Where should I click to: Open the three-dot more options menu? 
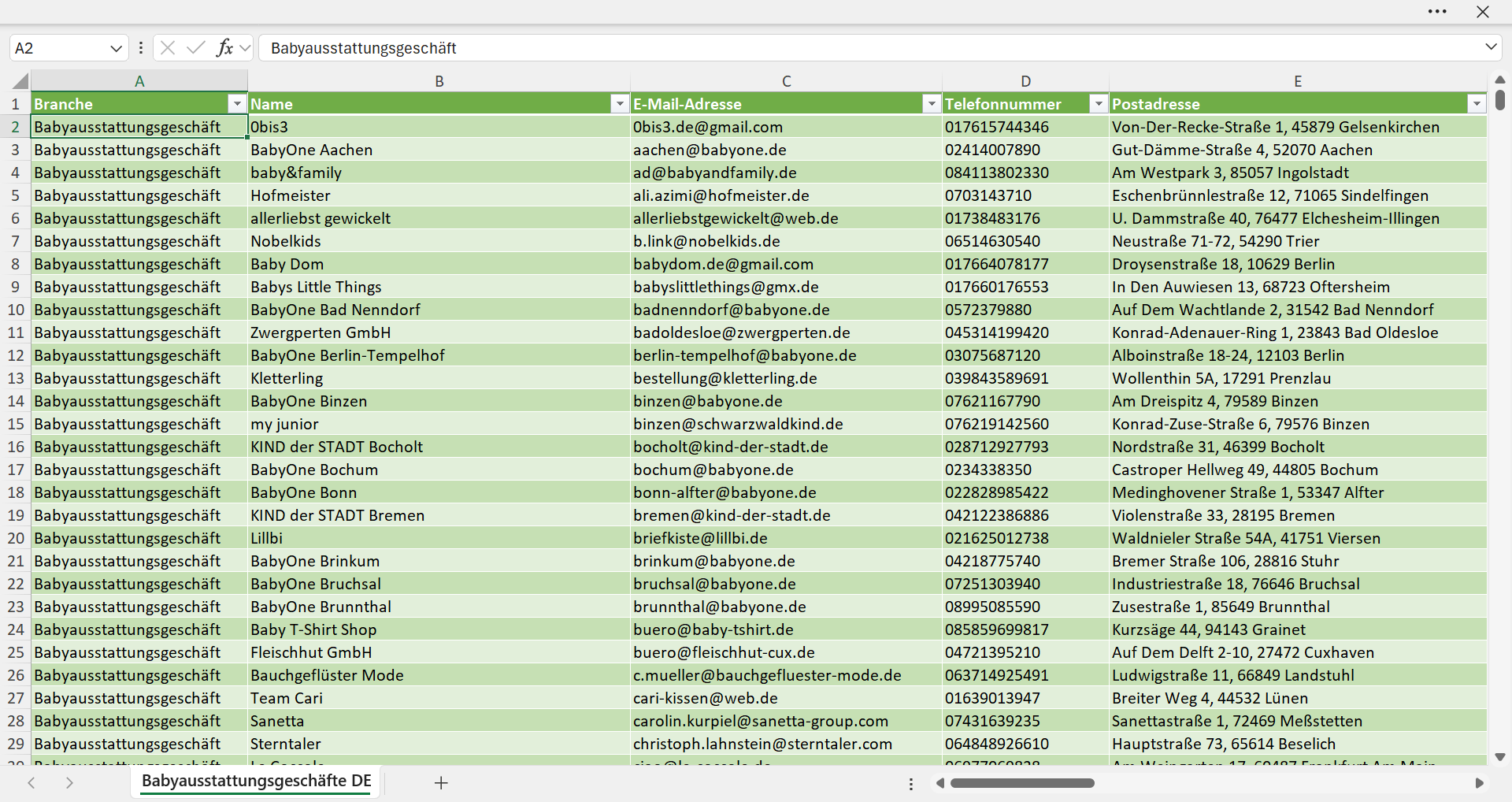point(1437,12)
